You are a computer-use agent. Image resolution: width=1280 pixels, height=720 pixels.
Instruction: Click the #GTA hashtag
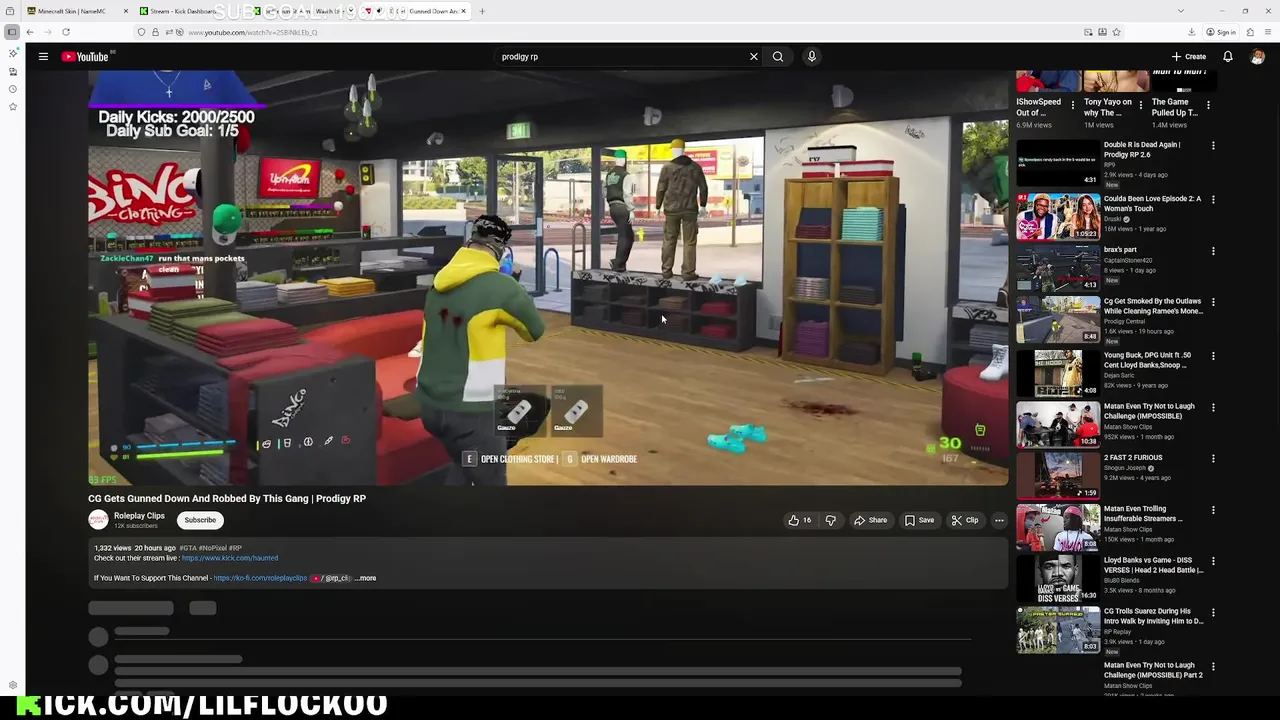click(x=187, y=548)
